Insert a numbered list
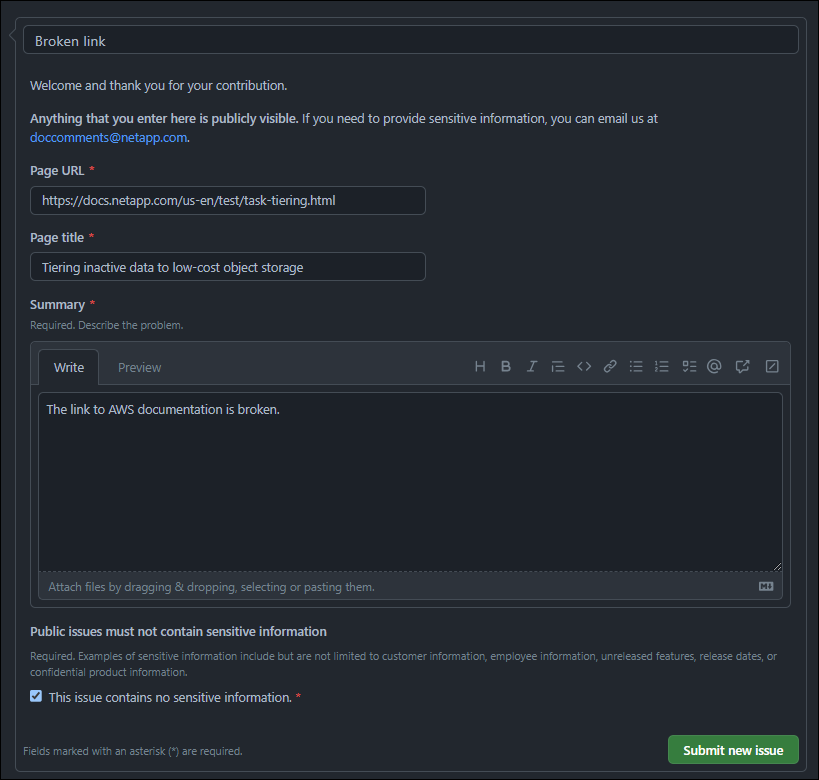819x780 pixels. click(661, 367)
